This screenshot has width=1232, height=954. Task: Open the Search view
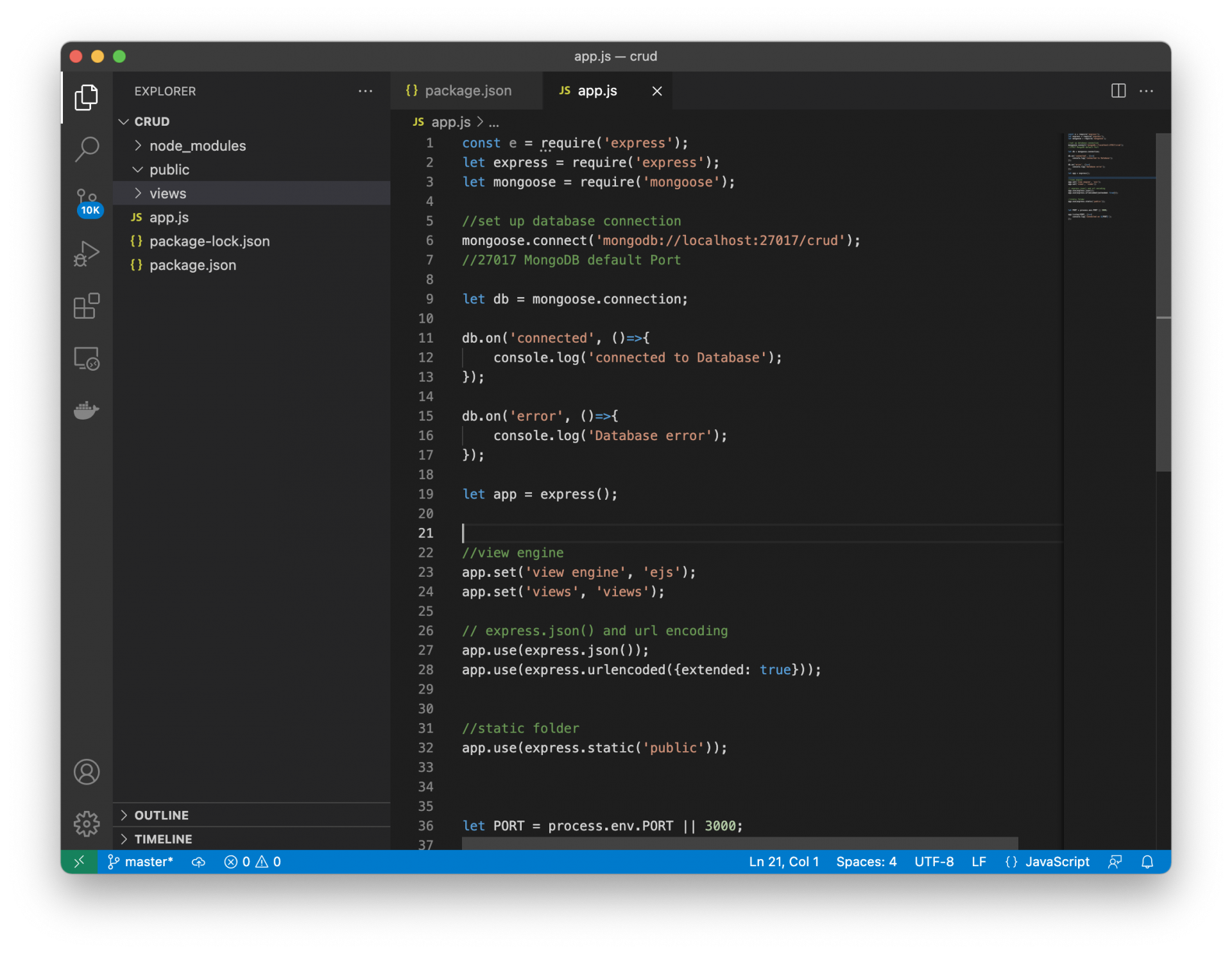point(87,149)
